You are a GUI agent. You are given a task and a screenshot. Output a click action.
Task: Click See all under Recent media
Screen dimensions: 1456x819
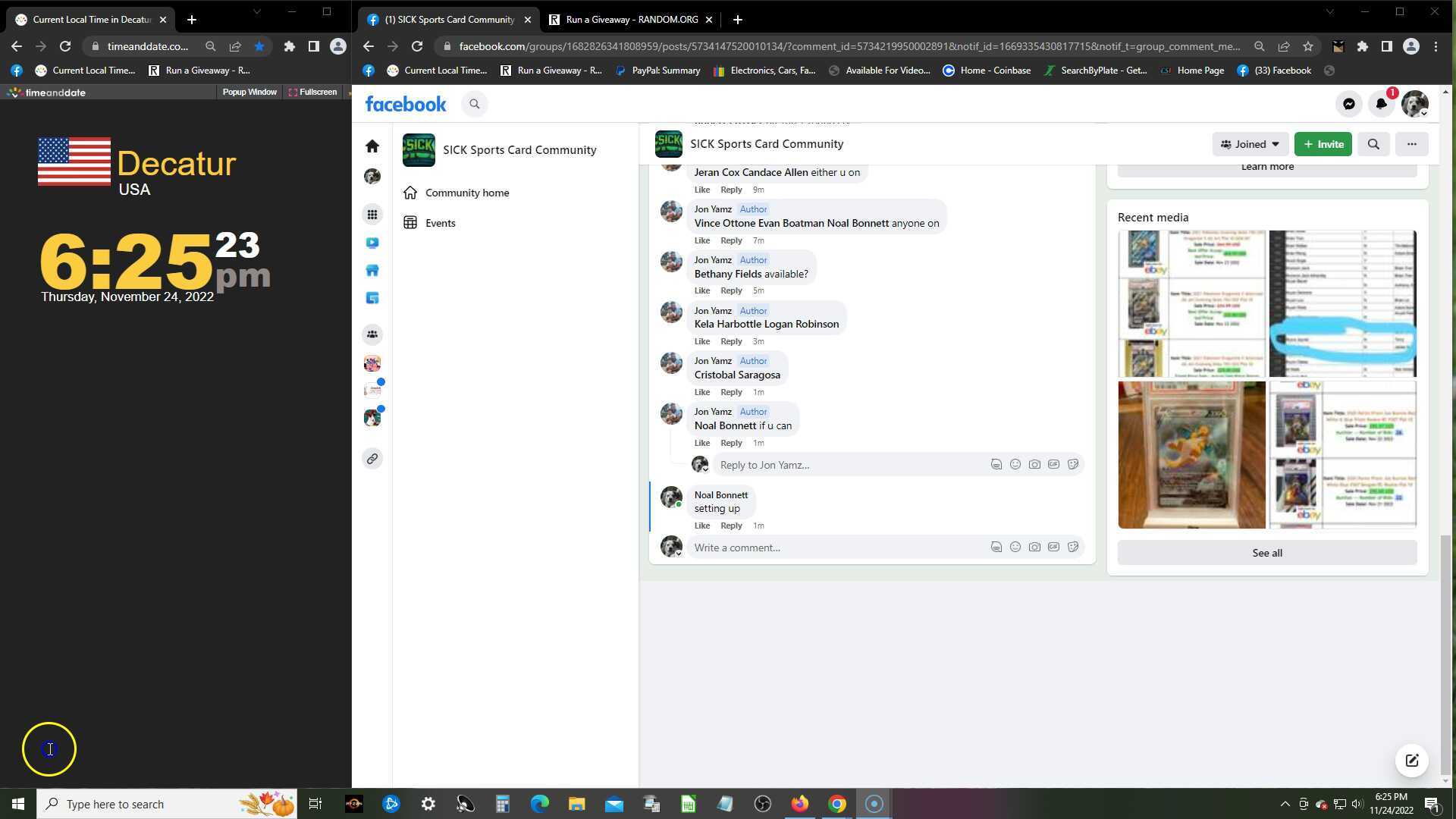click(x=1266, y=553)
